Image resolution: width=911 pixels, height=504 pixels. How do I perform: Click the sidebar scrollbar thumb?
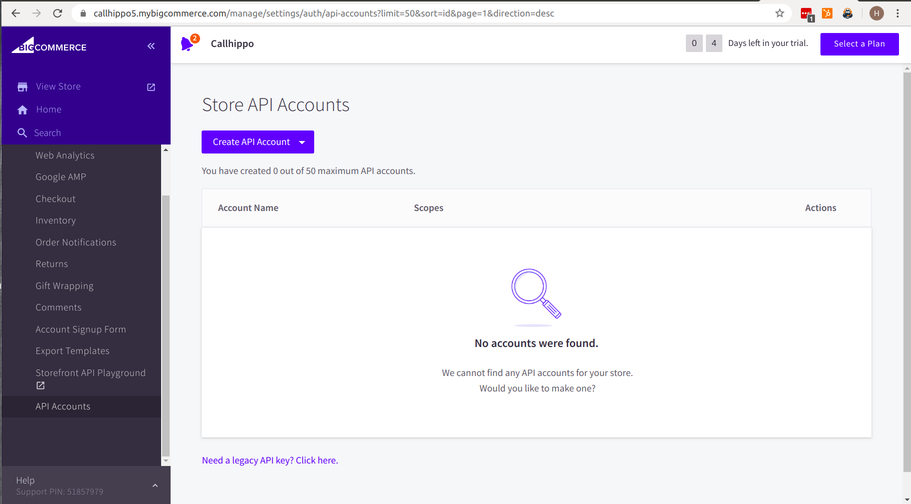pos(166,325)
